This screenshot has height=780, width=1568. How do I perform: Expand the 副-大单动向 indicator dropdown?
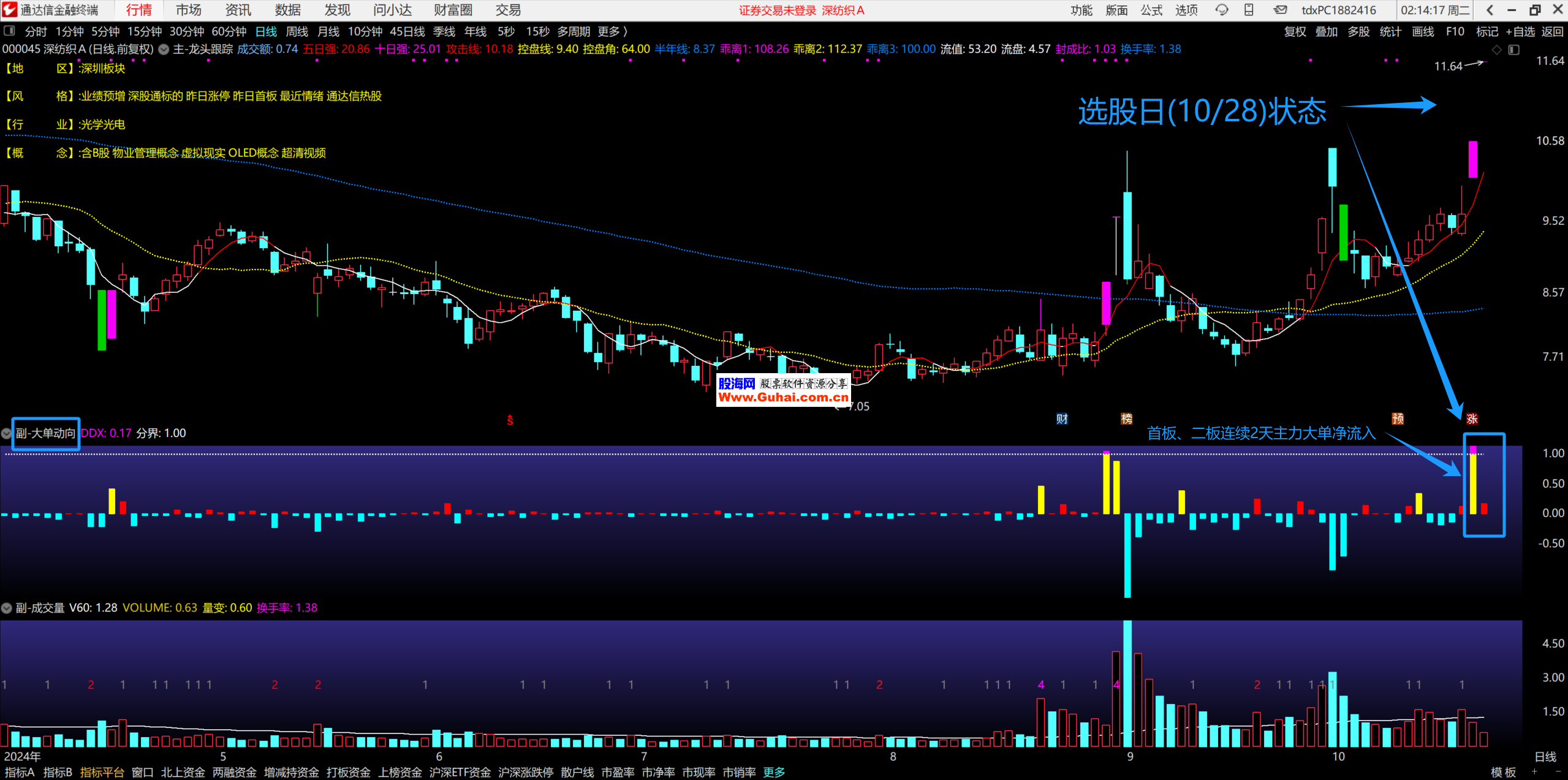[x=6, y=433]
